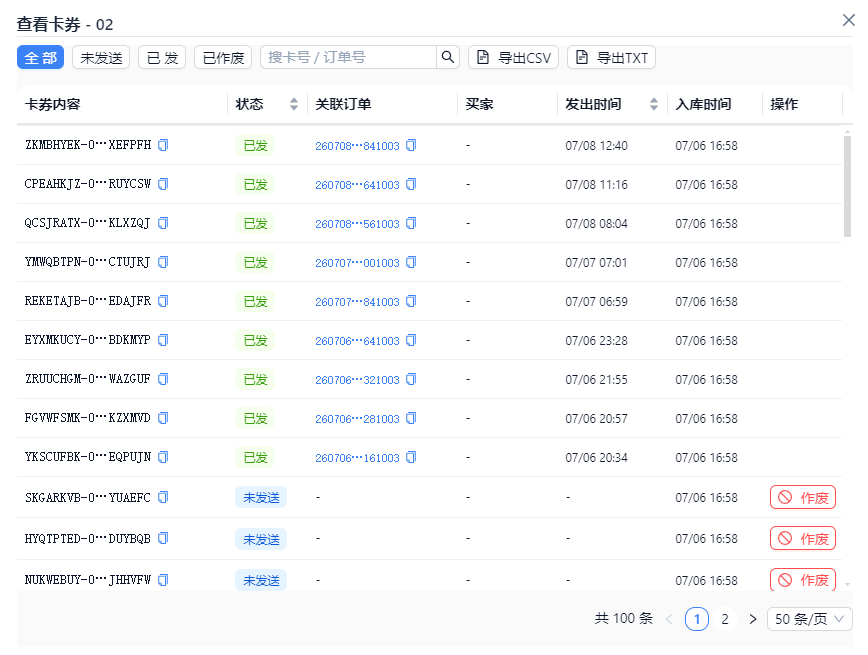The image size is (868, 655).
Task: Click the table vertical scrollbar thumb
Action: pos(847,186)
